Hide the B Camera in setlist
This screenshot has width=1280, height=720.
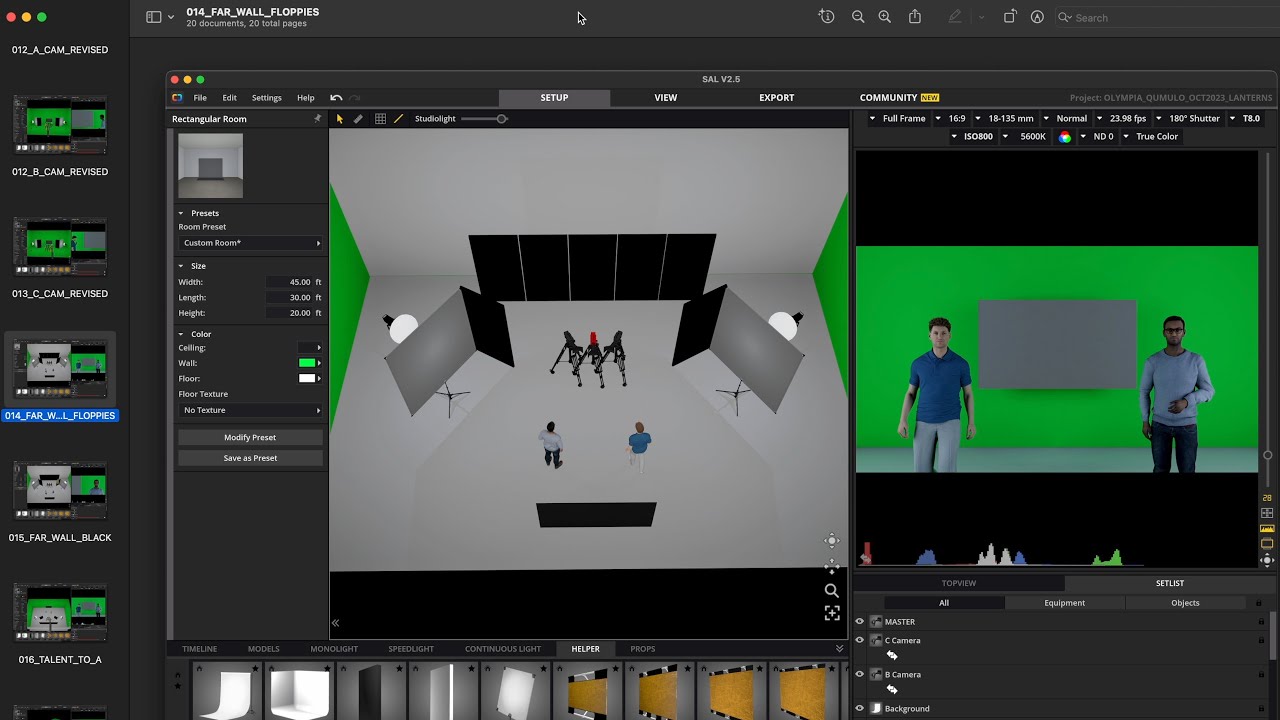coord(859,675)
